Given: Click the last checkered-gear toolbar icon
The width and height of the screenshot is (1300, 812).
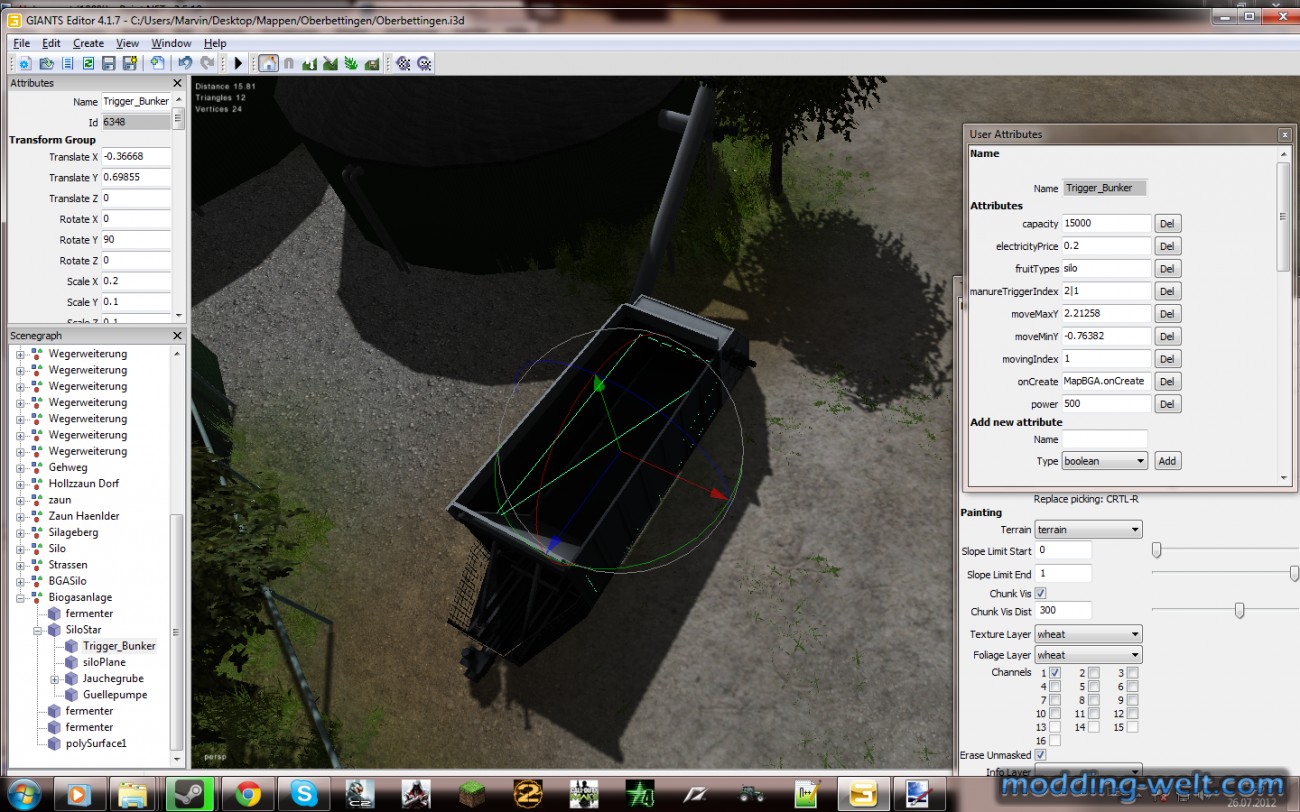Looking at the screenshot, I should [x=424, y=63].
